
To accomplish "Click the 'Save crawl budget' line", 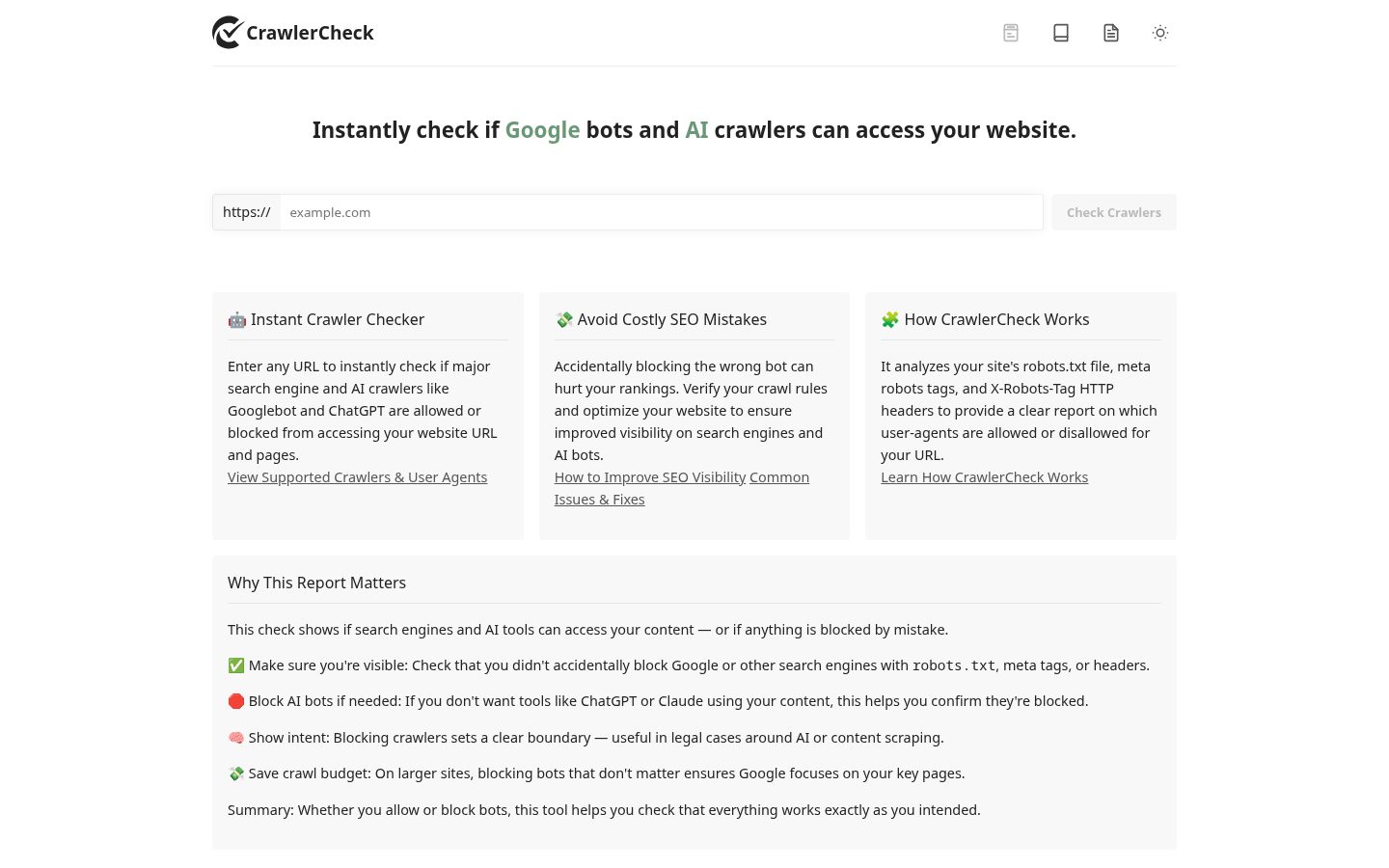I will point(596,773).
